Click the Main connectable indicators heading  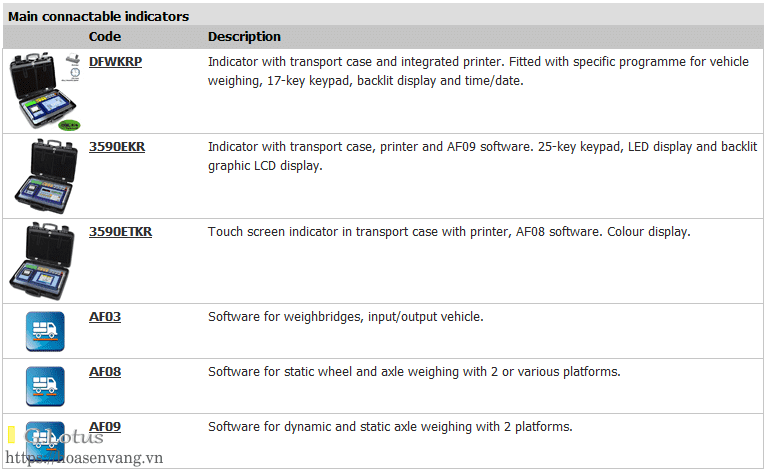coord(98,17)
